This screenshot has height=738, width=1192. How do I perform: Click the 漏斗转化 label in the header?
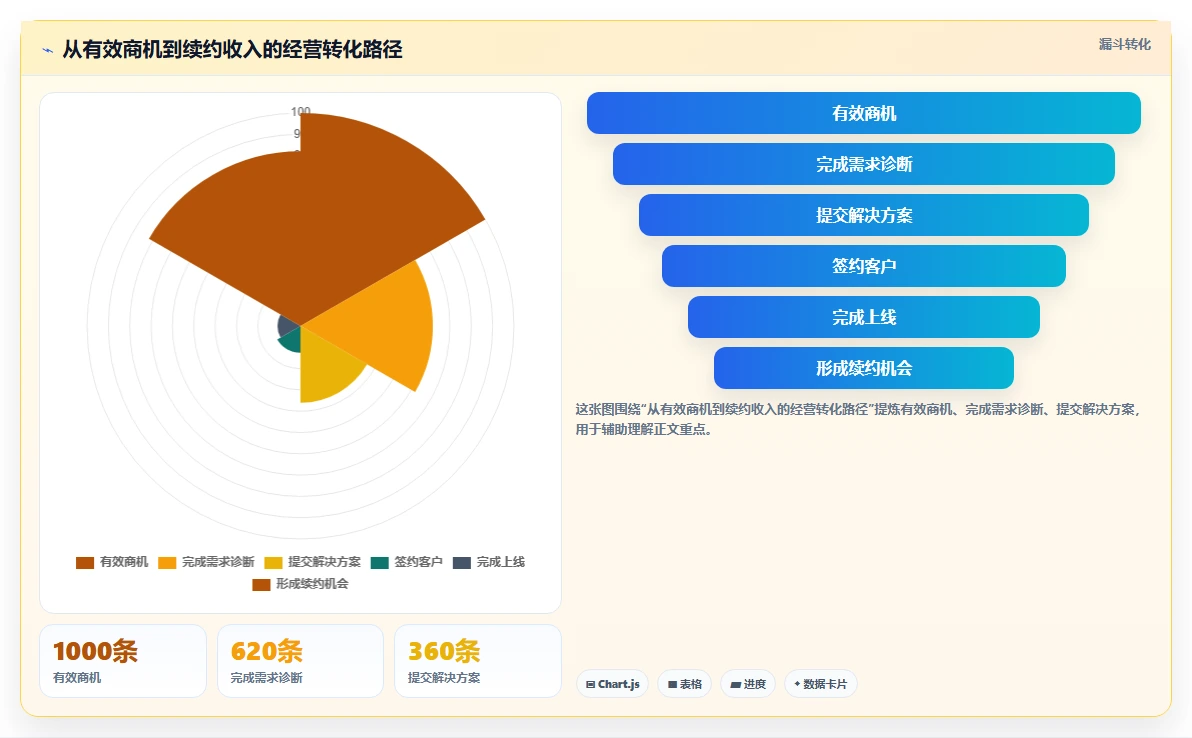(x=1124, y=44)
